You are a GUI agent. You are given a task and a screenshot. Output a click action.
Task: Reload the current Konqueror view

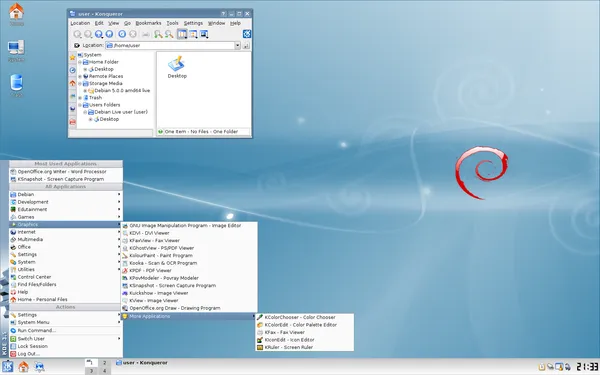pos(122,34)
